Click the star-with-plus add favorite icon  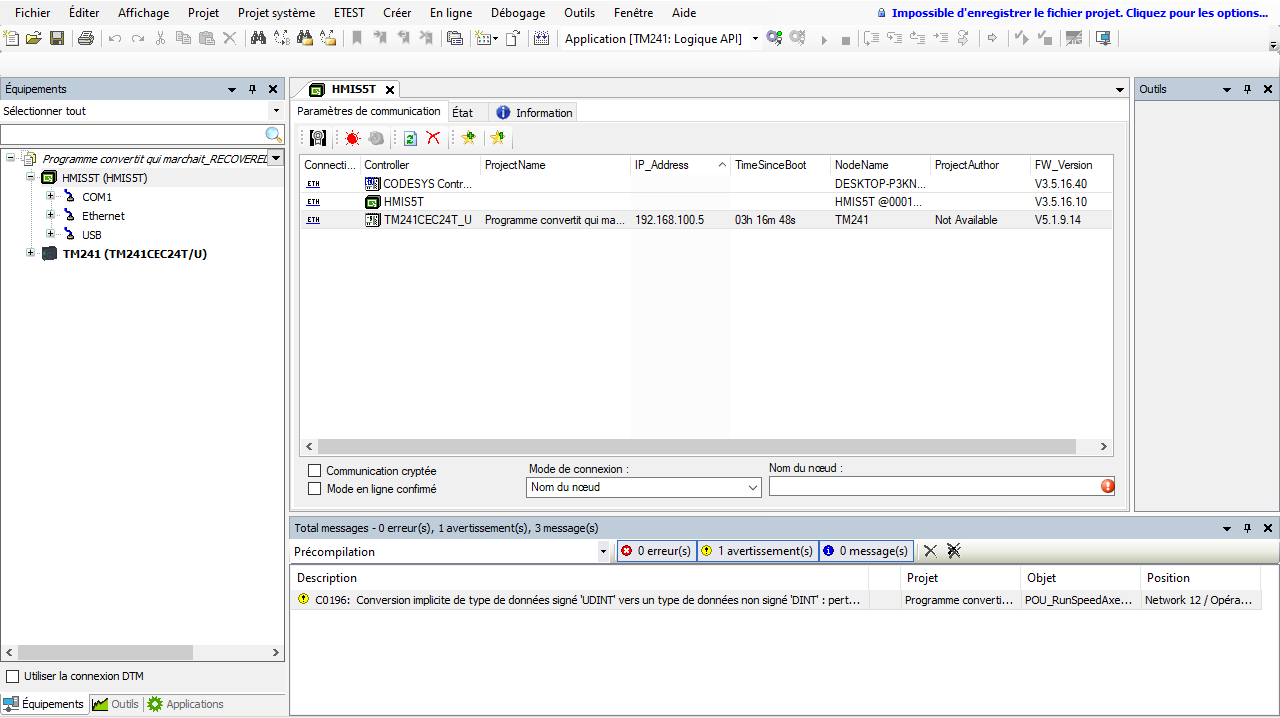tap(468, 138)
